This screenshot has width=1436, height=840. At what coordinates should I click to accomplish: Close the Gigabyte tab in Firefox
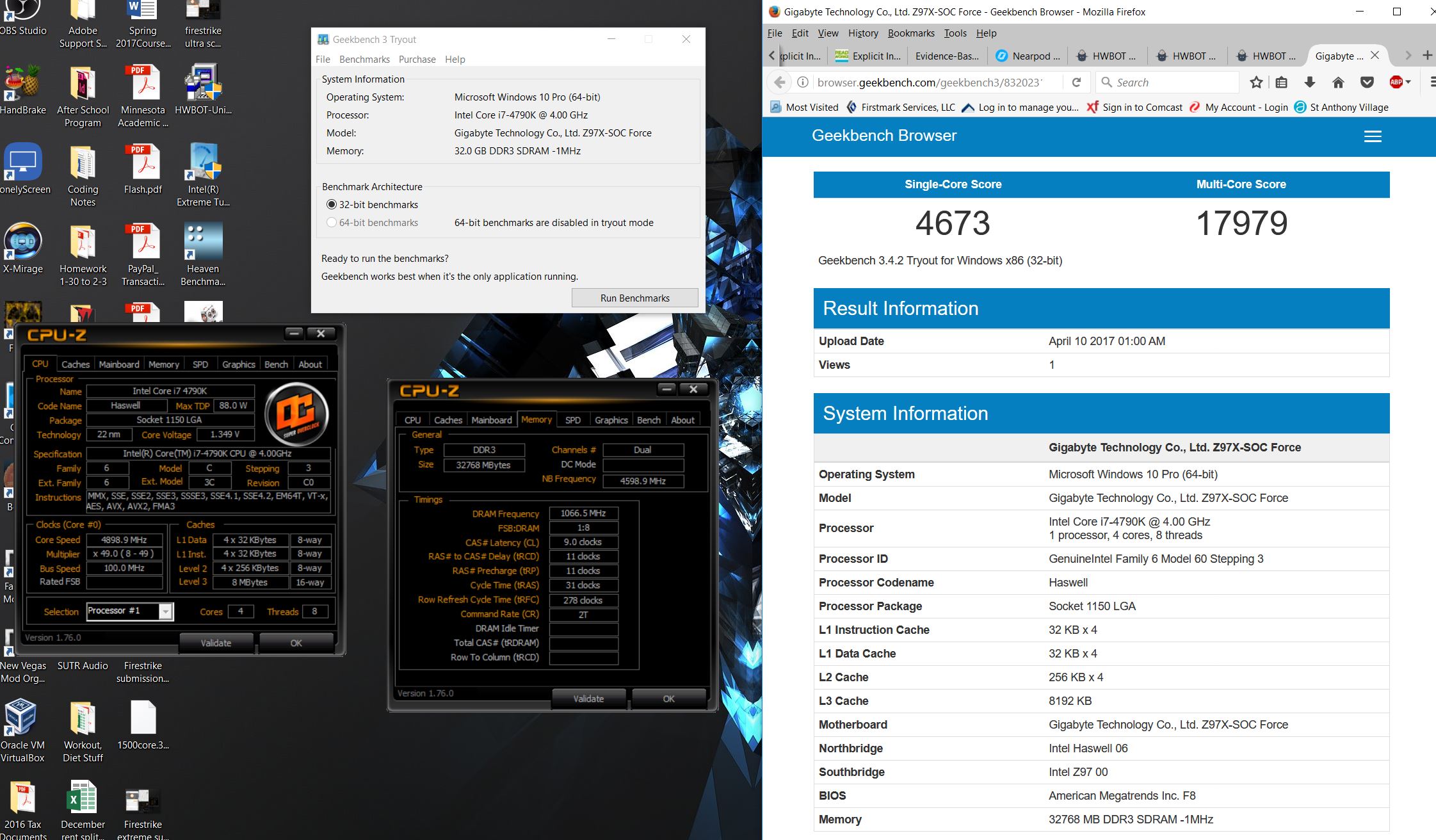click(x=1375, y=56)
